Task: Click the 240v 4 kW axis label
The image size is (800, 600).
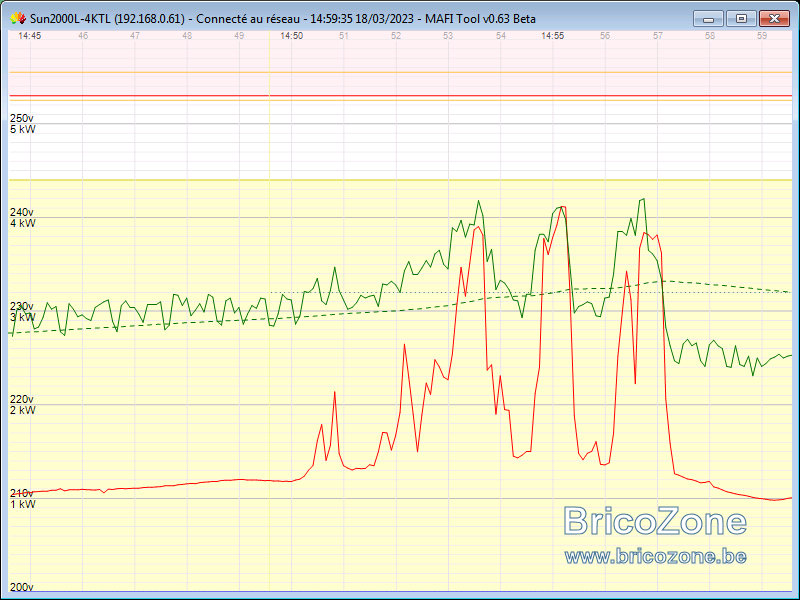Action: pos(23,218)
